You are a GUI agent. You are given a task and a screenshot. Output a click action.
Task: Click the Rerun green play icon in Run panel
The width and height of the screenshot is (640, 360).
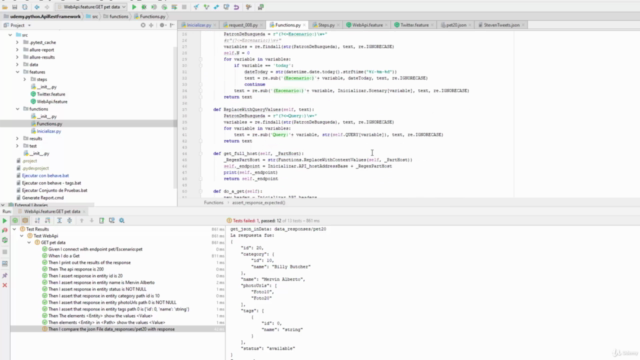click(4, 221)
